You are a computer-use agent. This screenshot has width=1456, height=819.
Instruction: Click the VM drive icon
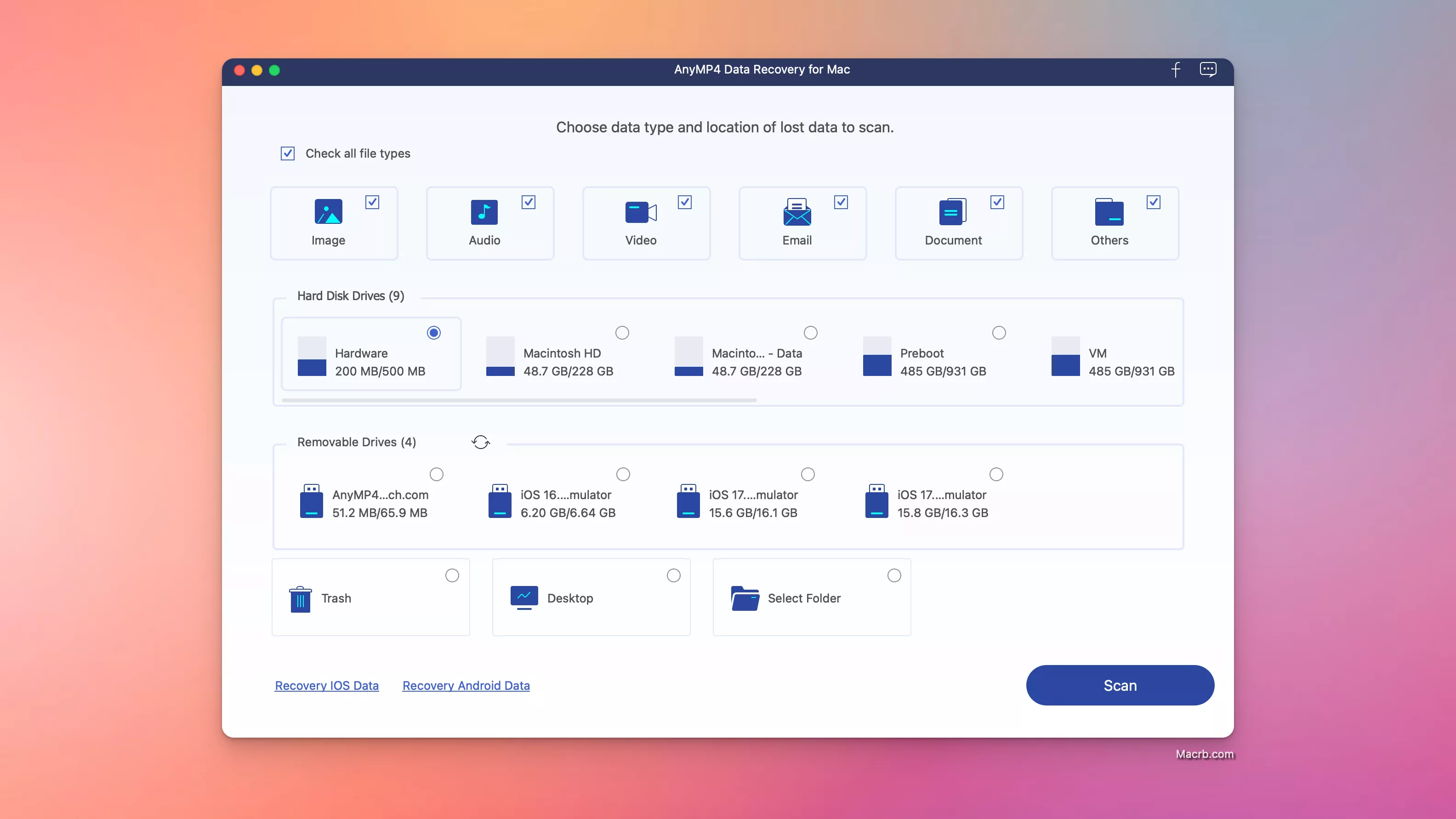coord(1065,356)
